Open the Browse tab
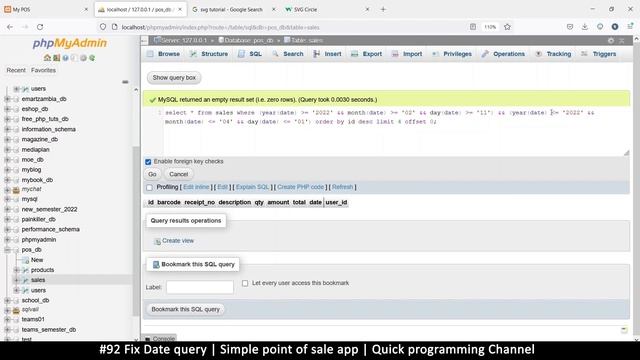The width and height of the screenshot is (640, 360). (164, 54)
